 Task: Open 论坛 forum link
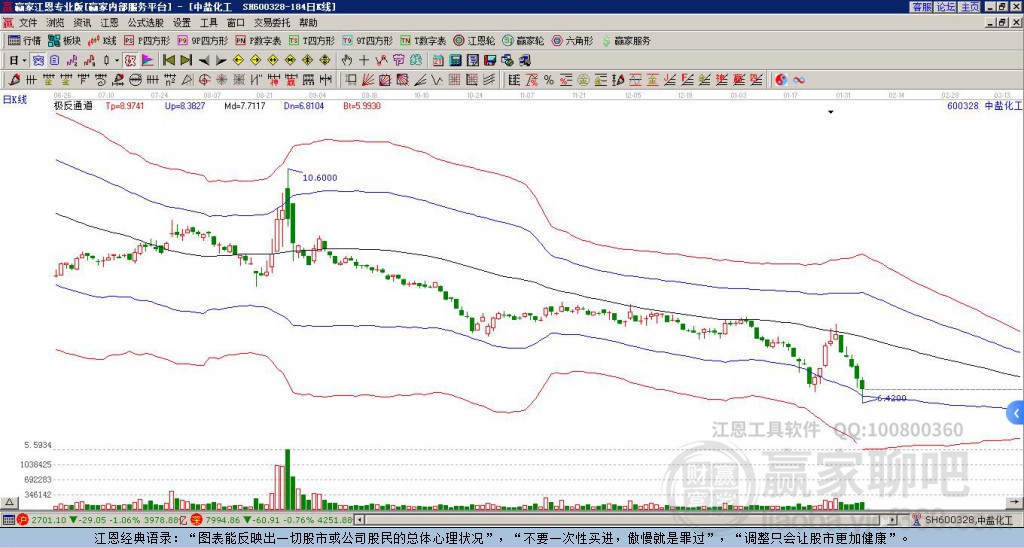click(946, 7)
